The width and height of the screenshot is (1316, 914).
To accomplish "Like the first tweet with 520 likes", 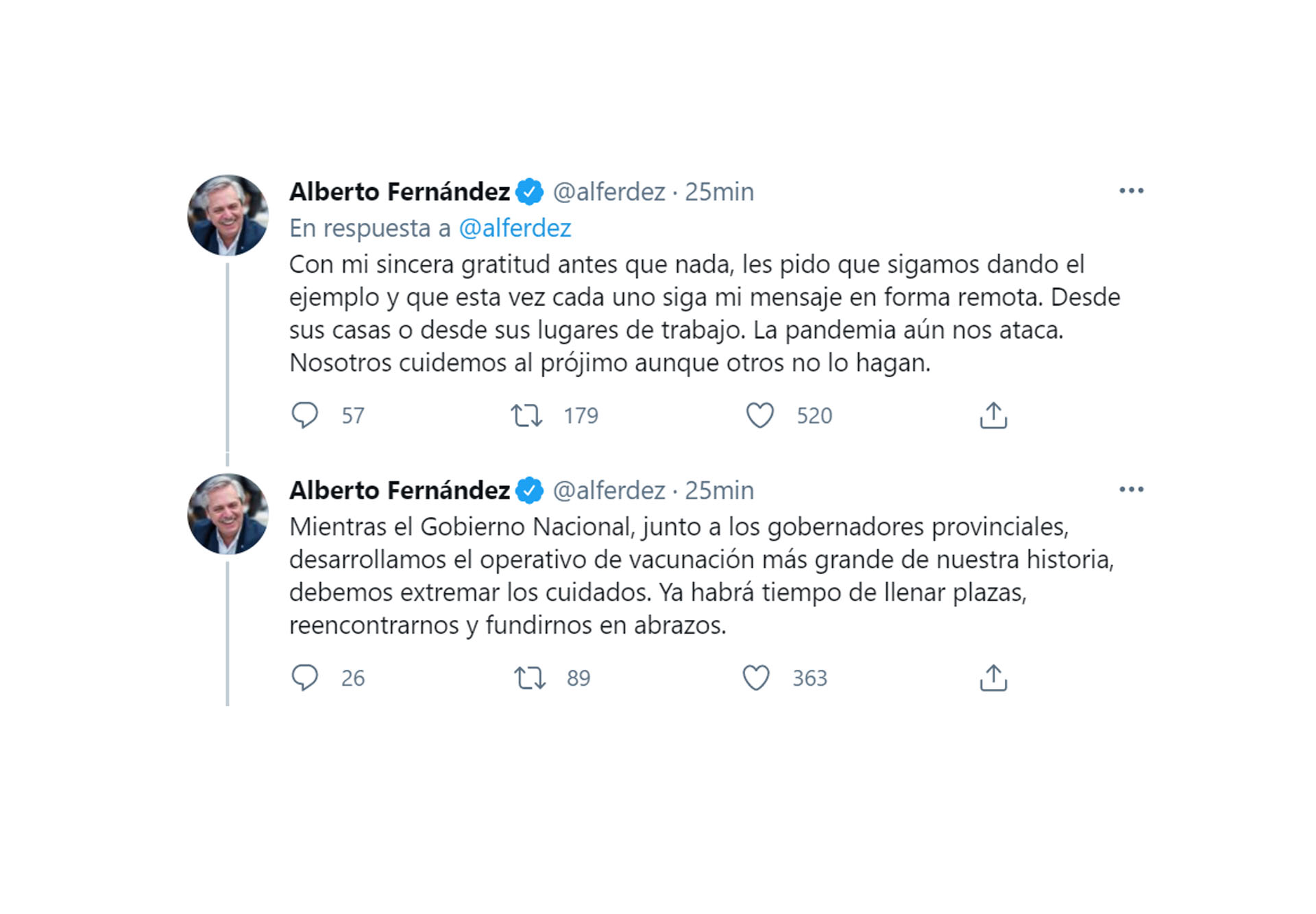I will click(x=759, y=416).
